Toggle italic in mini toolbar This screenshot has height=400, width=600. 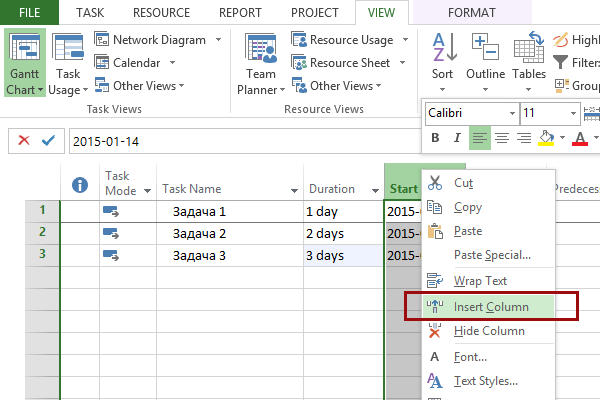[458, 138]
